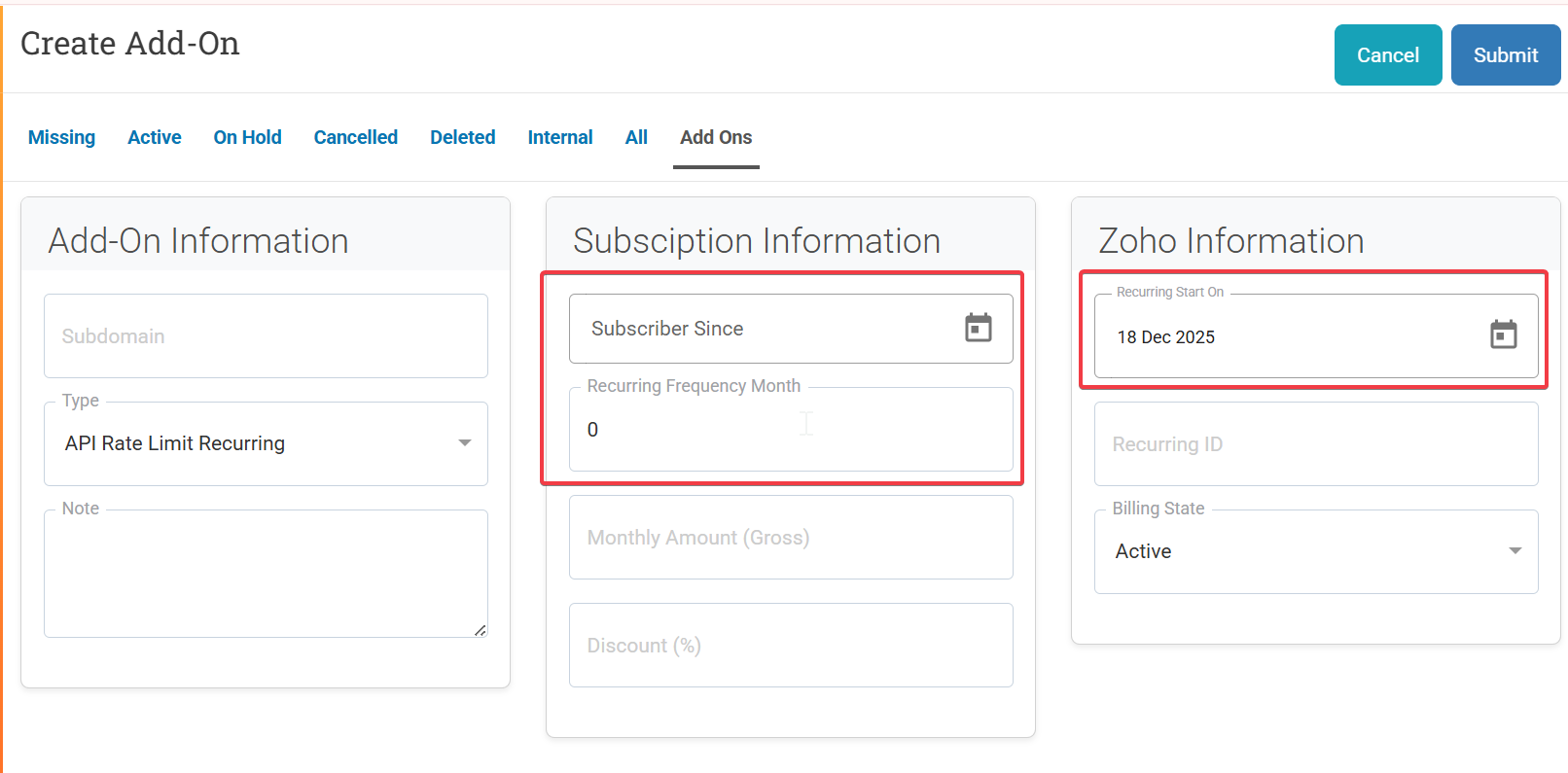Open the Recurring Start On calendar icon
The width and height of the screenshot is (1568, 773).
pyautogui.click(x=1503, y=335)
